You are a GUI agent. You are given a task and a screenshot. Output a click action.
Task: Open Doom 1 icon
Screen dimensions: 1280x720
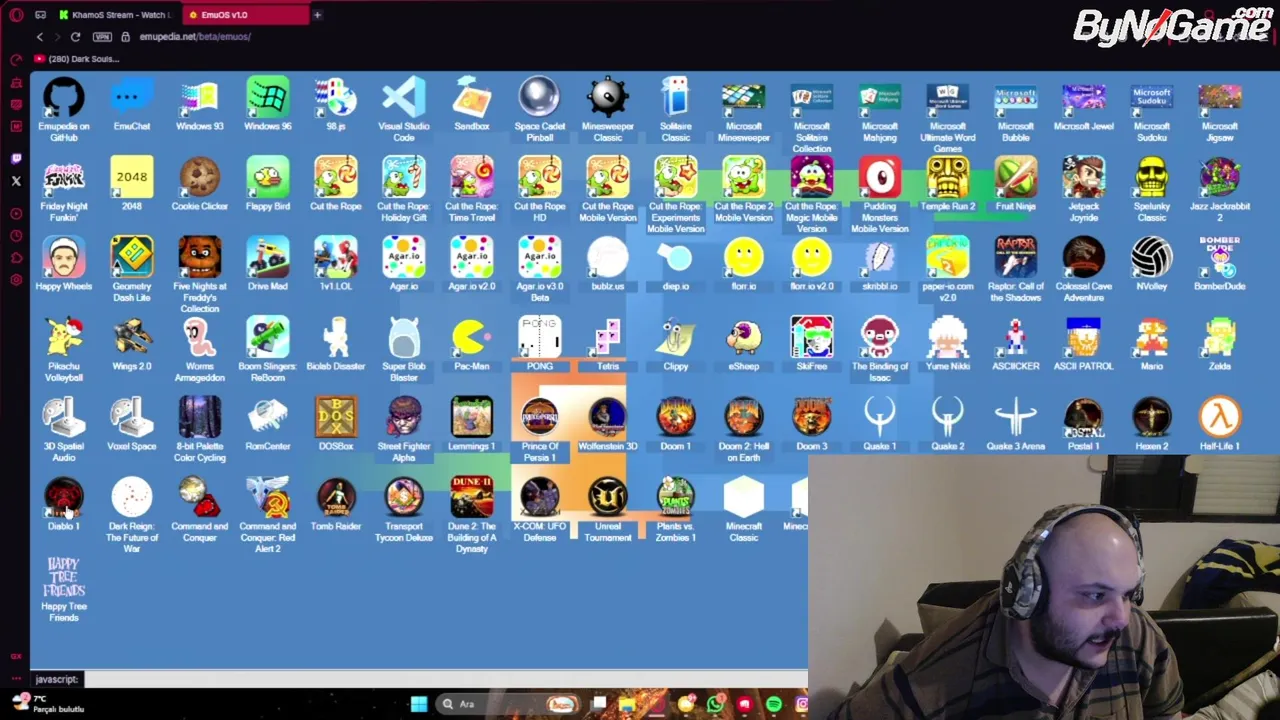[676, 424]
